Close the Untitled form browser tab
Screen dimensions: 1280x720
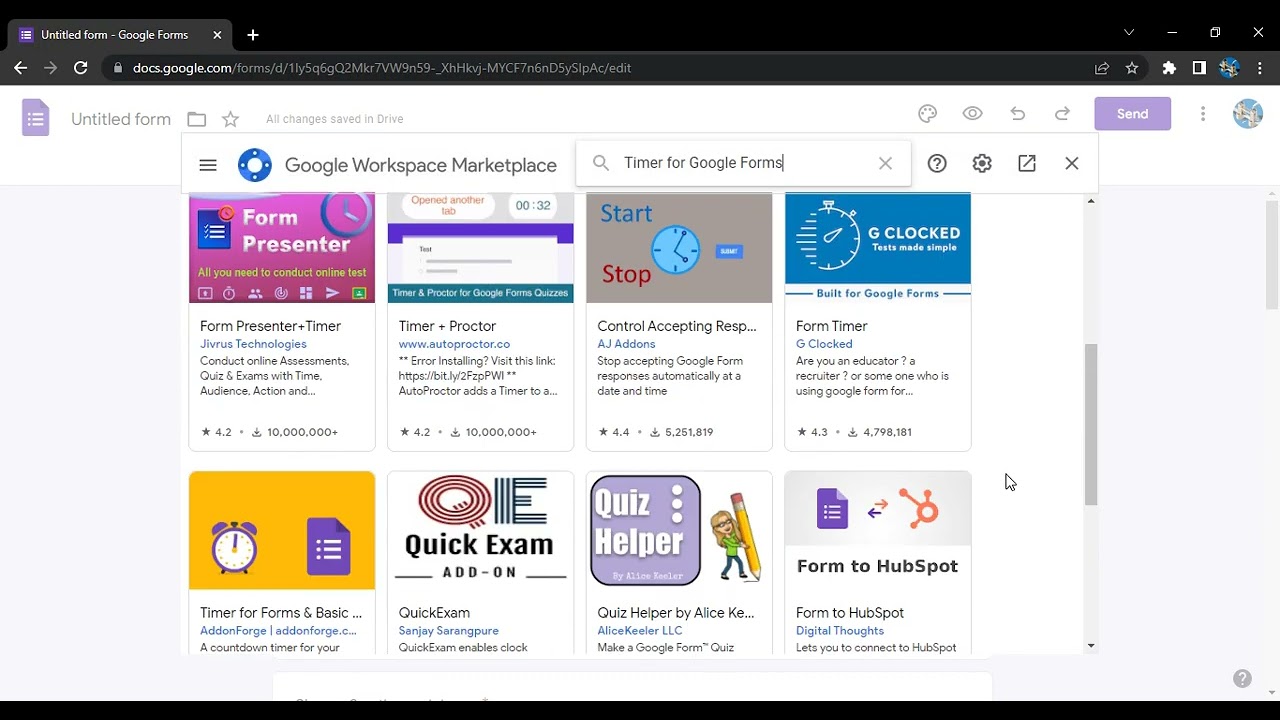(x=217, y=35)
